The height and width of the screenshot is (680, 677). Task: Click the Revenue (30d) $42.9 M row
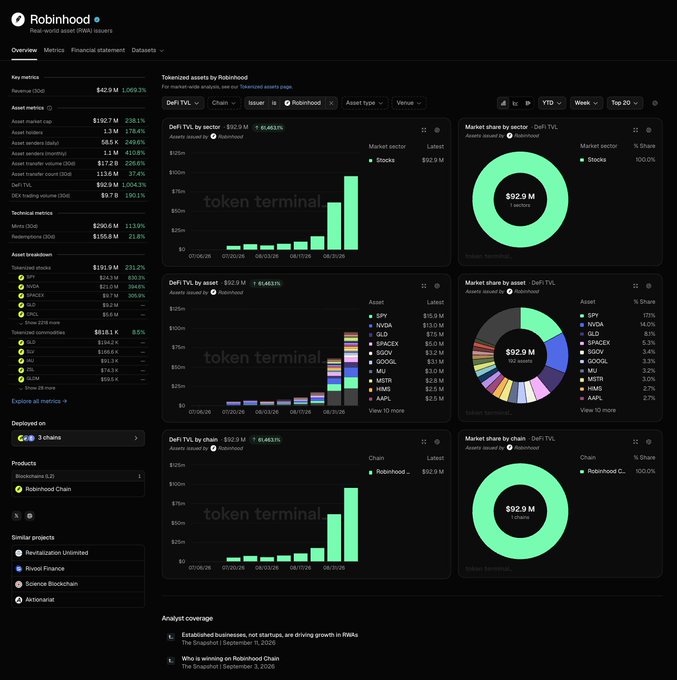pos(78,90)
